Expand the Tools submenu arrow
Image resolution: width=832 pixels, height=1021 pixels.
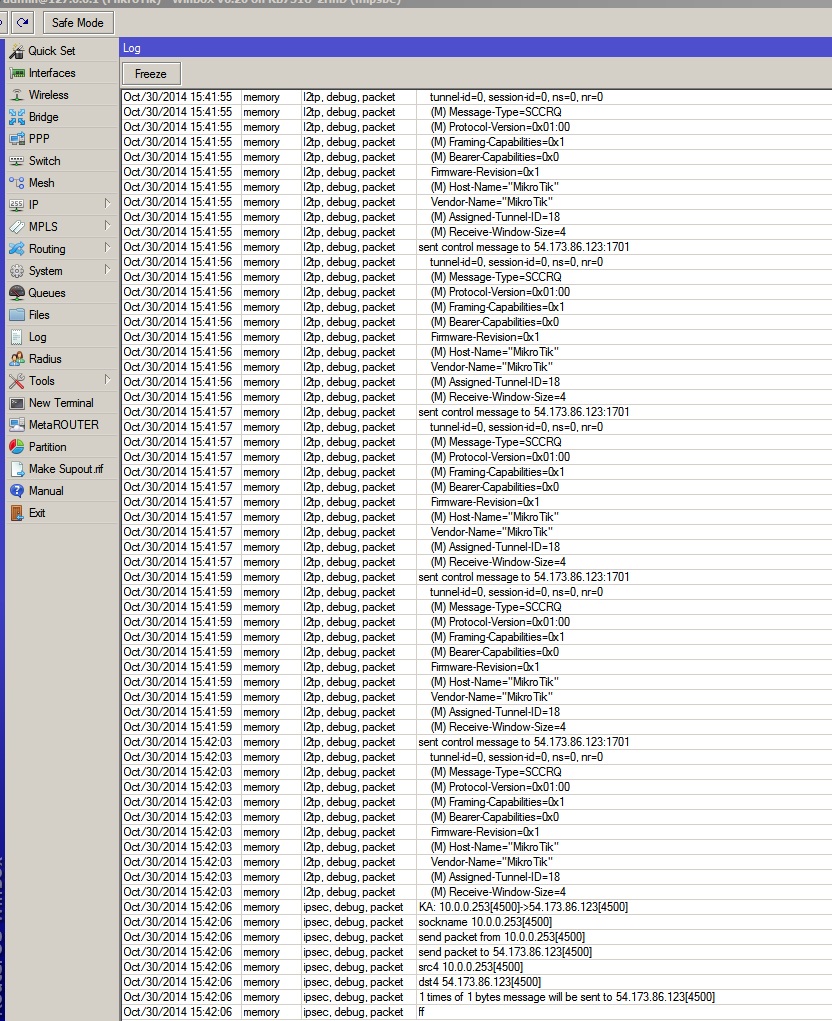pos(107,380)
